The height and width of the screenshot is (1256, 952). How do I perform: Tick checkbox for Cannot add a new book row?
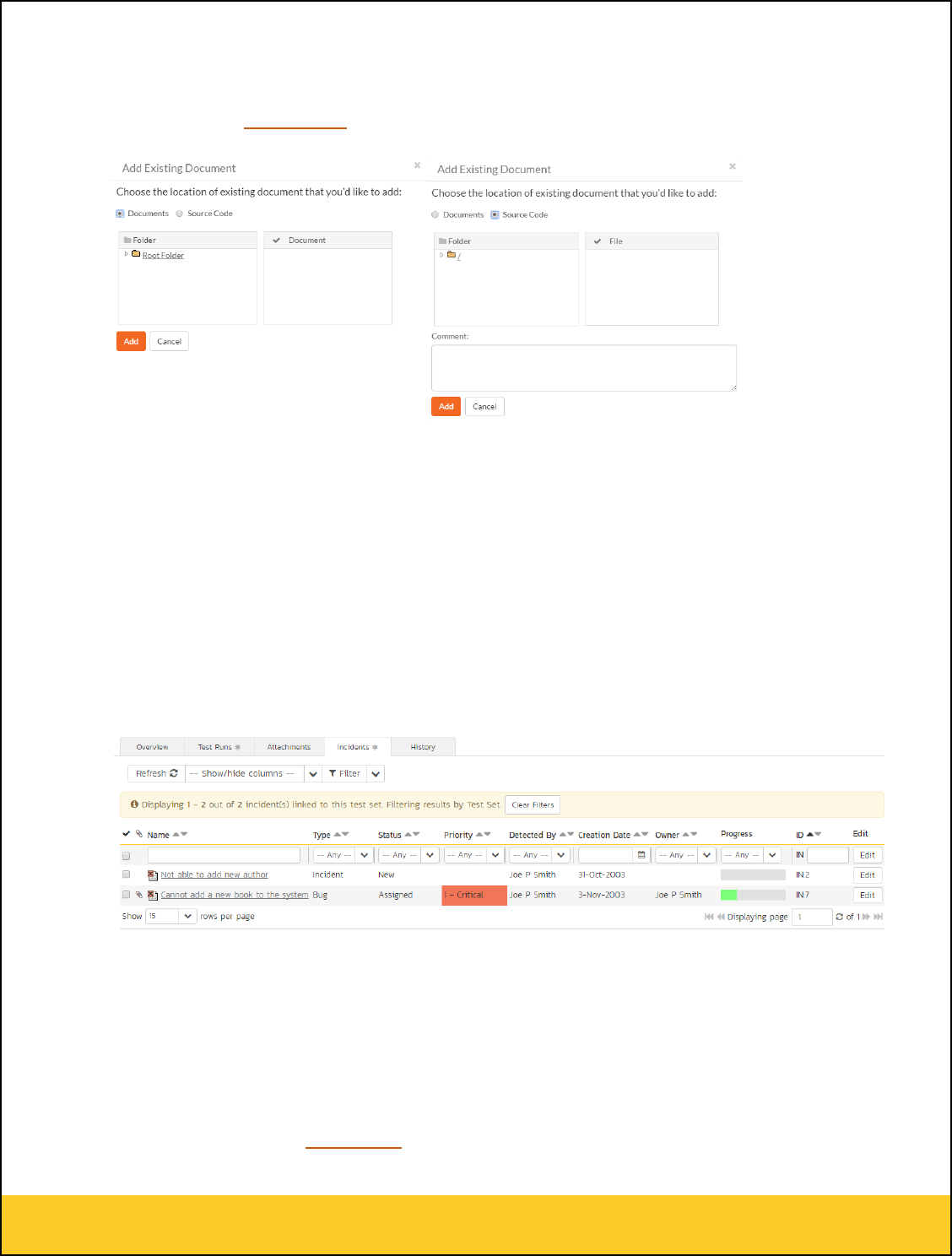click(x=127, y=895)
